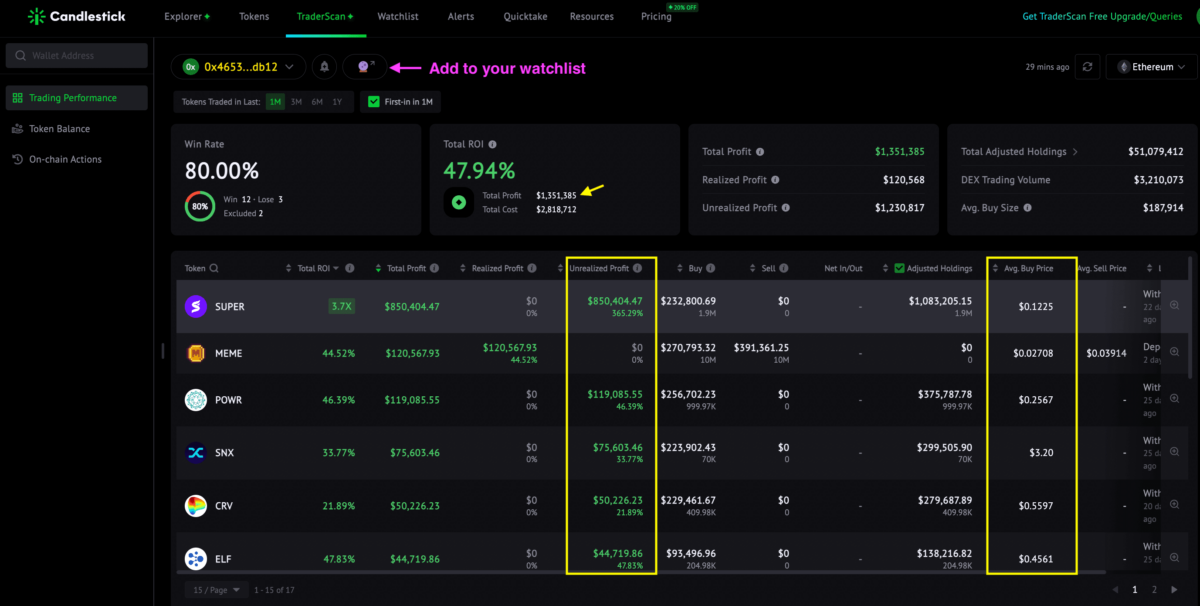Click Get TraderScan Free Upgrade/Queries link

(1104, 17)
